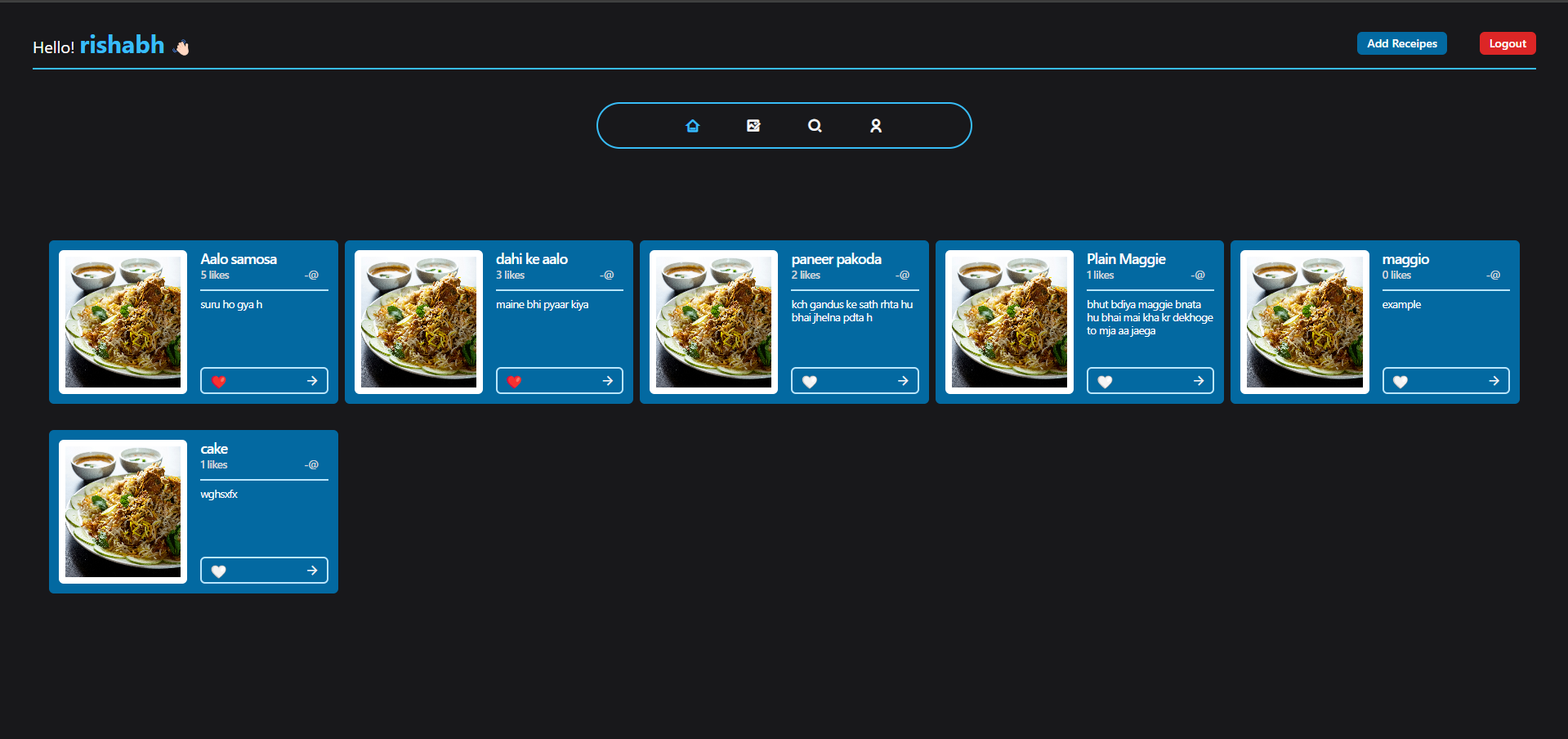Click the Add Receipes button

pyautogui.click(x=1401, y=43)
